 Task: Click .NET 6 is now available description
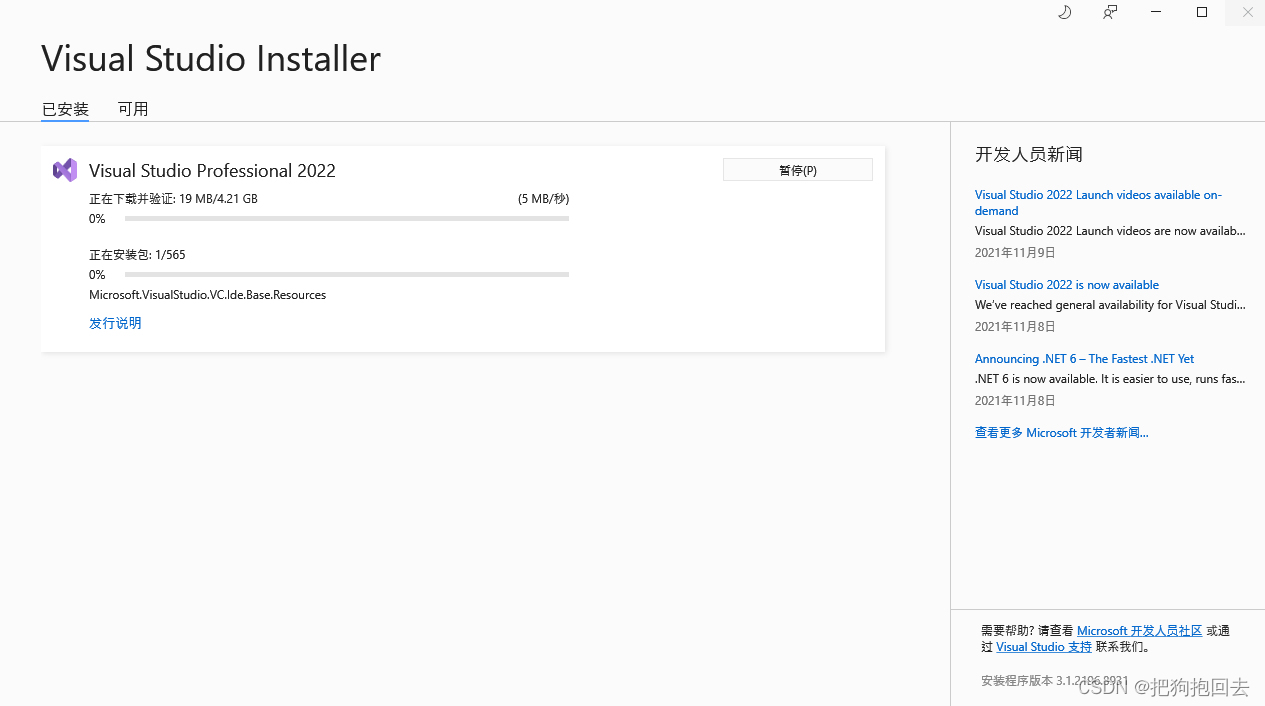(1110, 379)
